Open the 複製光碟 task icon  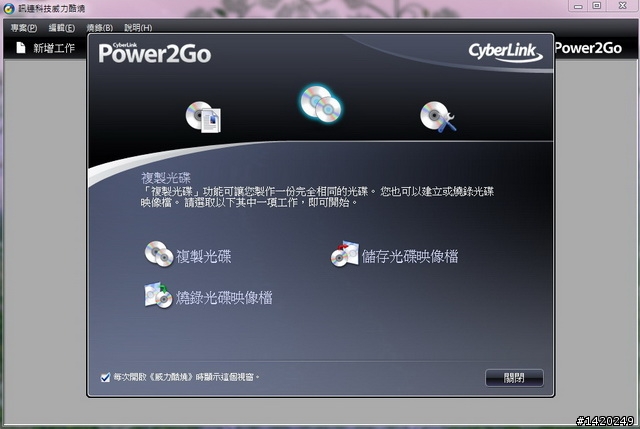point(159,254)
